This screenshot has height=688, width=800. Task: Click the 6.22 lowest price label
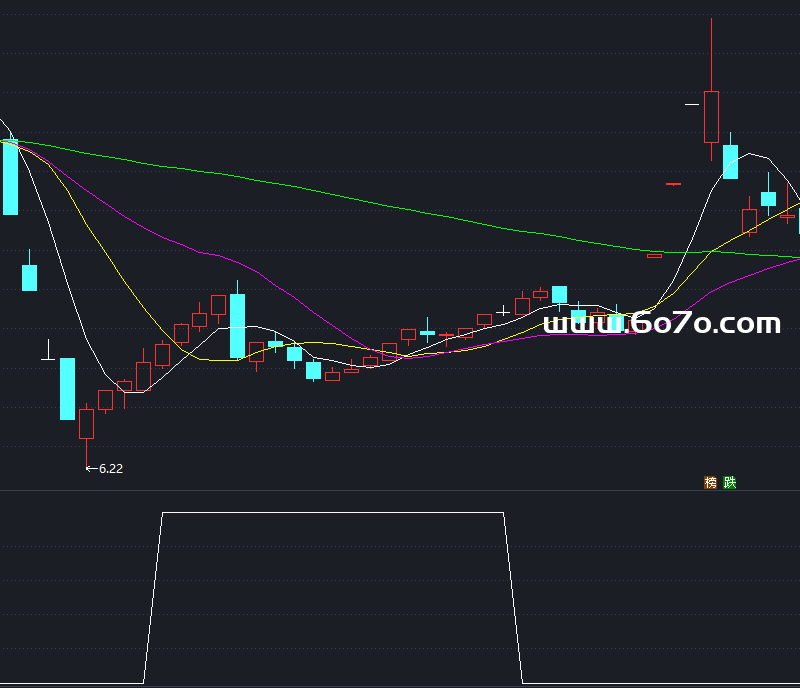tap(110, 468)
